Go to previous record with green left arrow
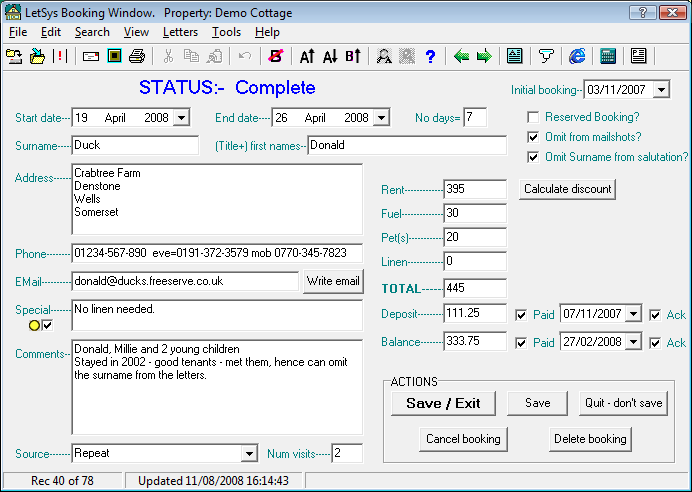The image size is (692, 492). pos(461,56)
